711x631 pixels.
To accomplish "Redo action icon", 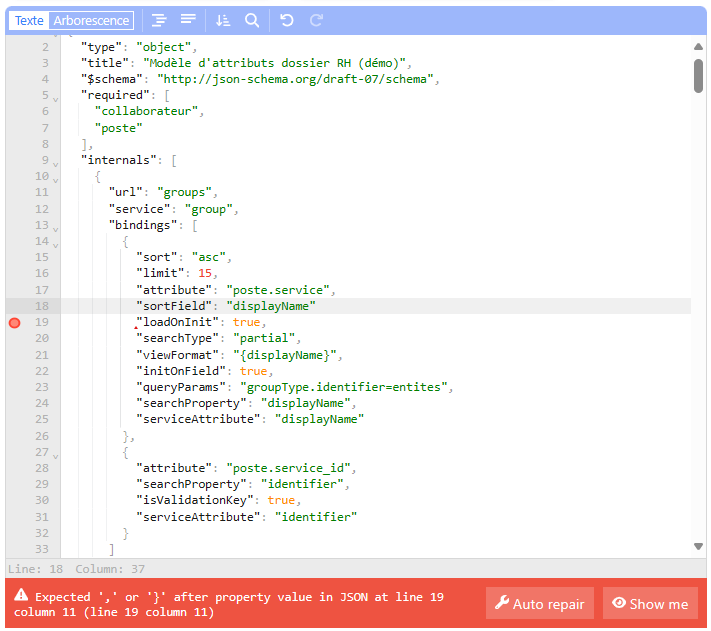I will (316, 20).
